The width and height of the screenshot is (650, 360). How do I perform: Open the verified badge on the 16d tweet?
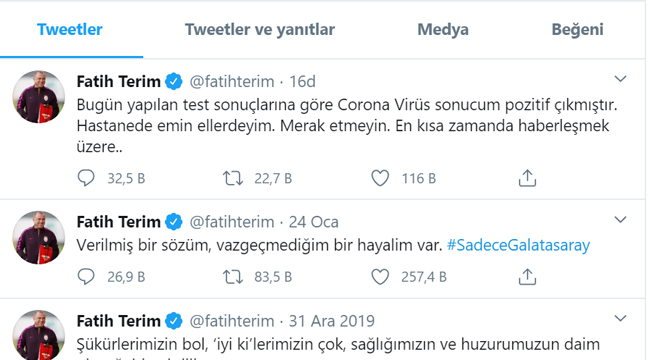[x=174, y=81]
